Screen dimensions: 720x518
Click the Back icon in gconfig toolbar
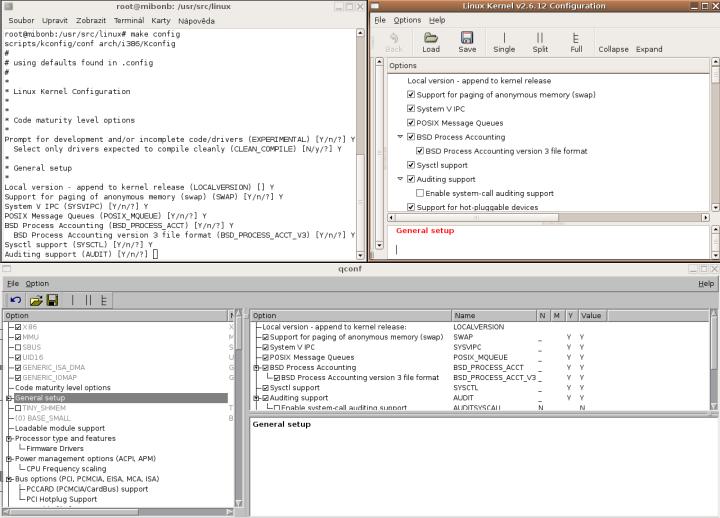tap(394, 37)
